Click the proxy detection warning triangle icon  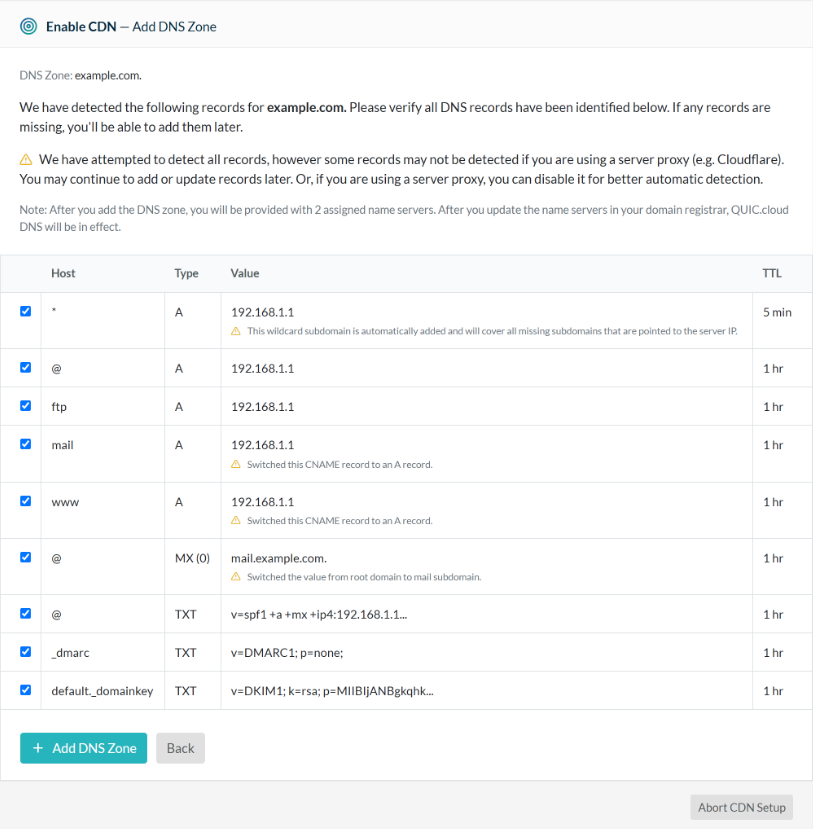click(x=26, y=160)
